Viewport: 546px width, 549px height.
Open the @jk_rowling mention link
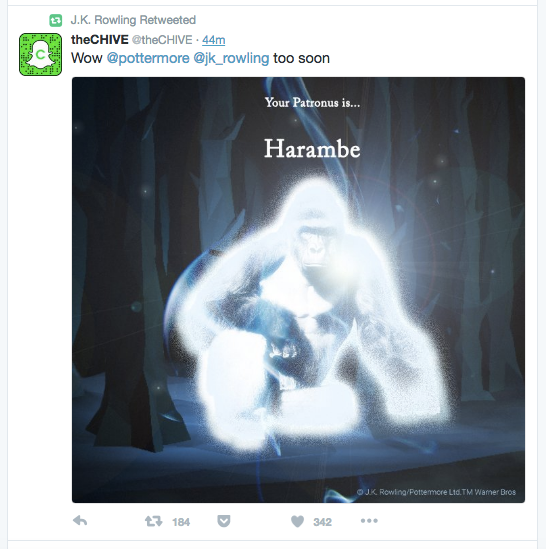pos(231,58)
